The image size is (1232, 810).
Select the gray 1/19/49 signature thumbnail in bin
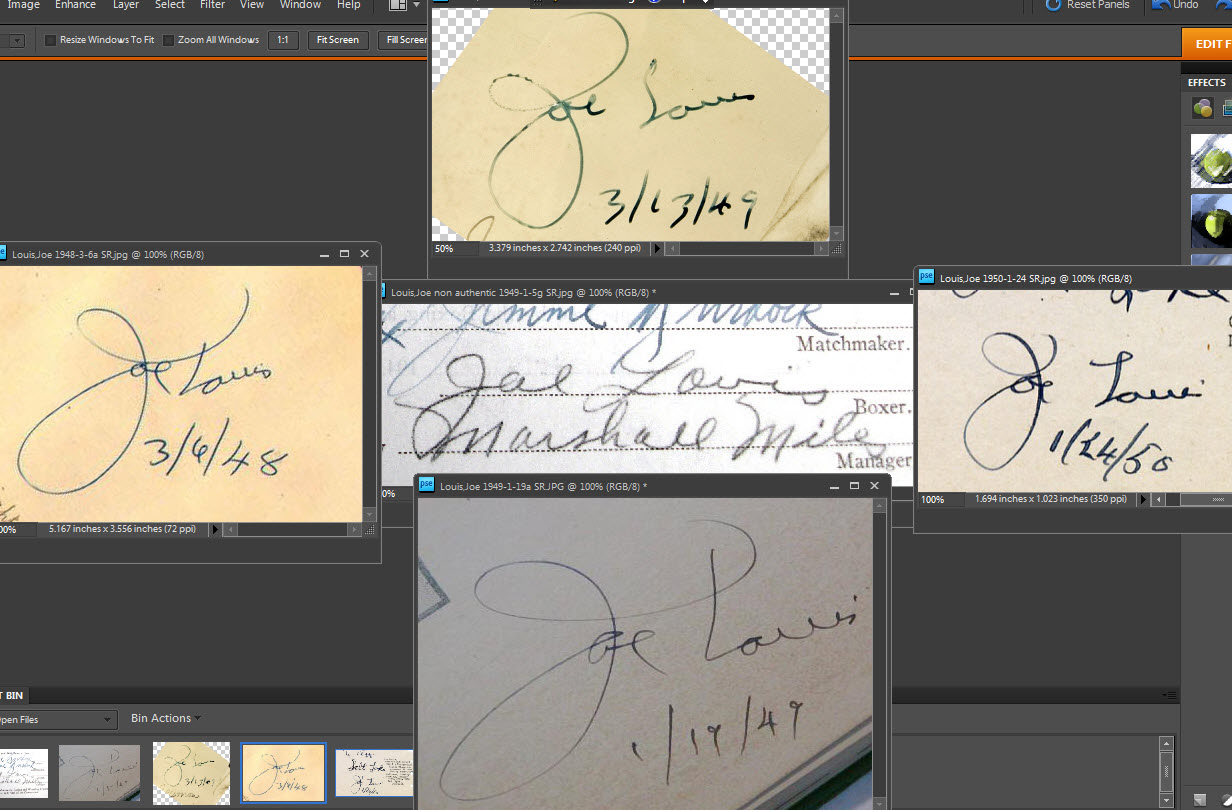99,773
